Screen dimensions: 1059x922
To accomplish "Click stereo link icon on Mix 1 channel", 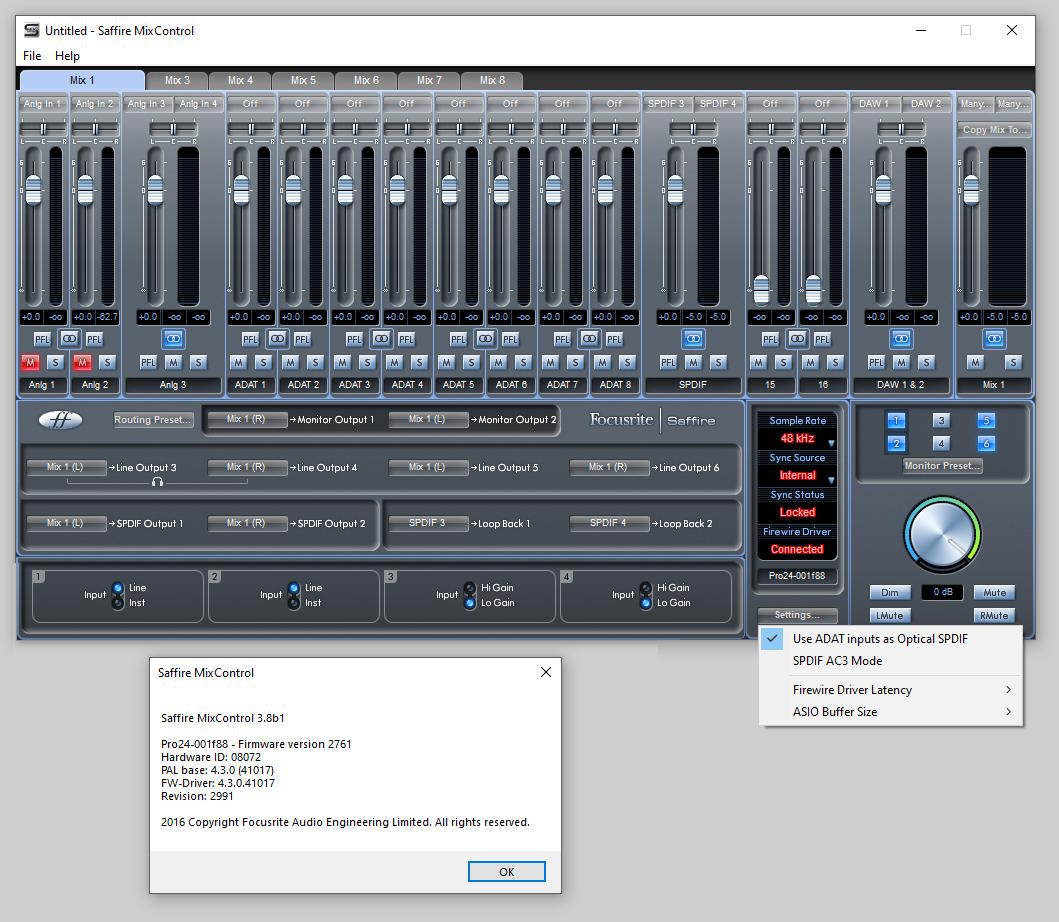I will (993, 339).
